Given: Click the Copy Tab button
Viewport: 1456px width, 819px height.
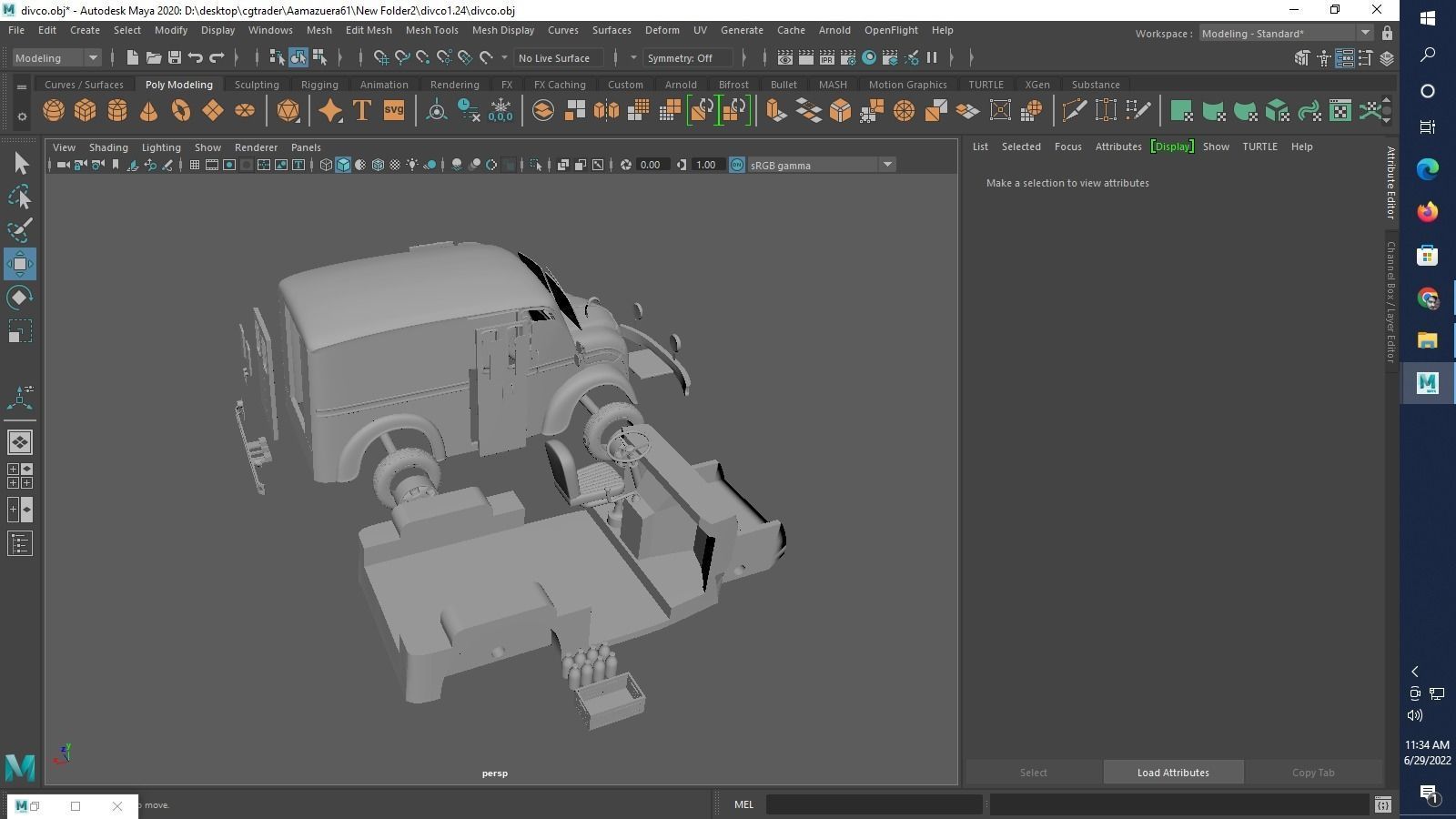Looking at the screenshot, I should [1313, 773].
